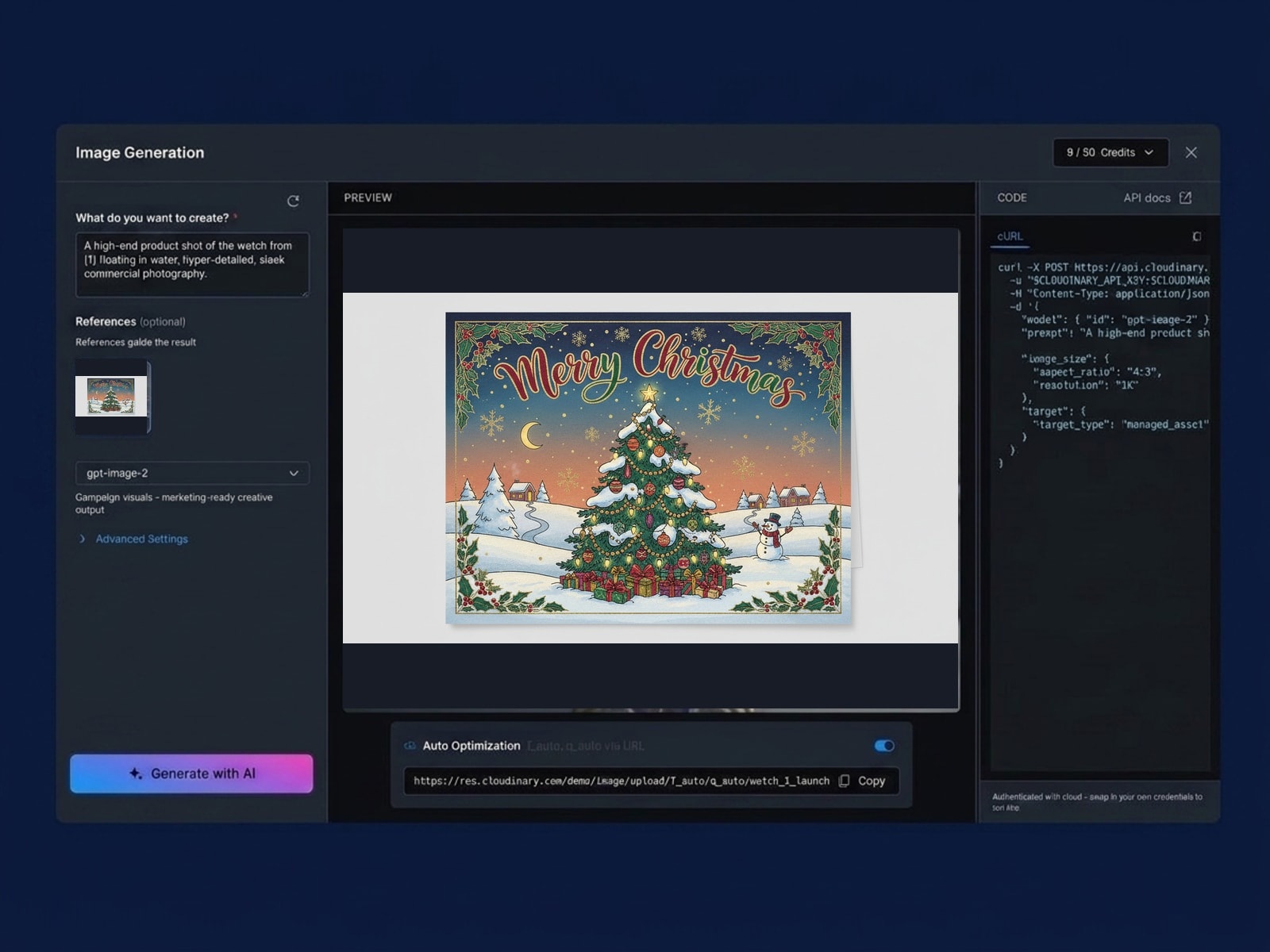1270x952 pixels.
Task: Click the CODE panel header label
Action: (1012, 198)
